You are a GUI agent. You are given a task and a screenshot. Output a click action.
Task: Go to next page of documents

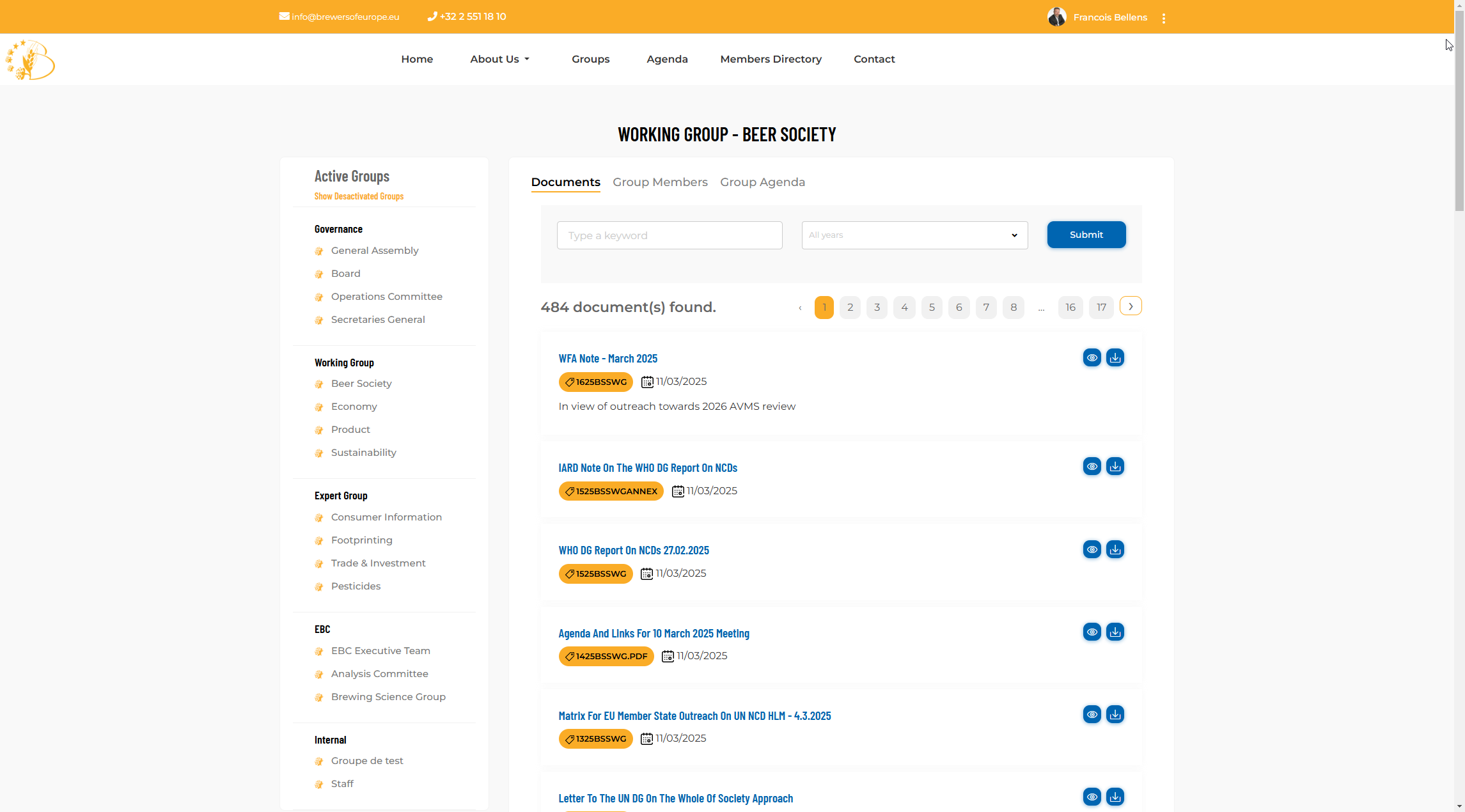pyautogui.click(x=1130, y=306)
